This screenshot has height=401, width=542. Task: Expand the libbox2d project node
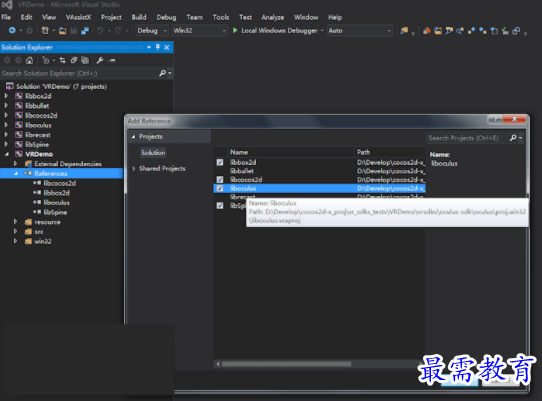pos(6,96)
